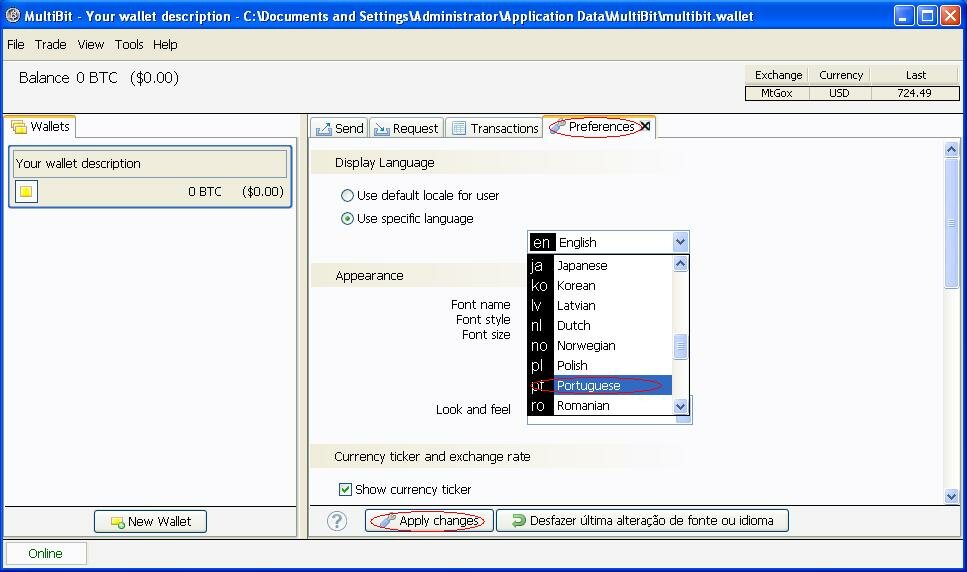Click the Request tab icon
This screenshot has height=572, width=967.
click(382, 129)
